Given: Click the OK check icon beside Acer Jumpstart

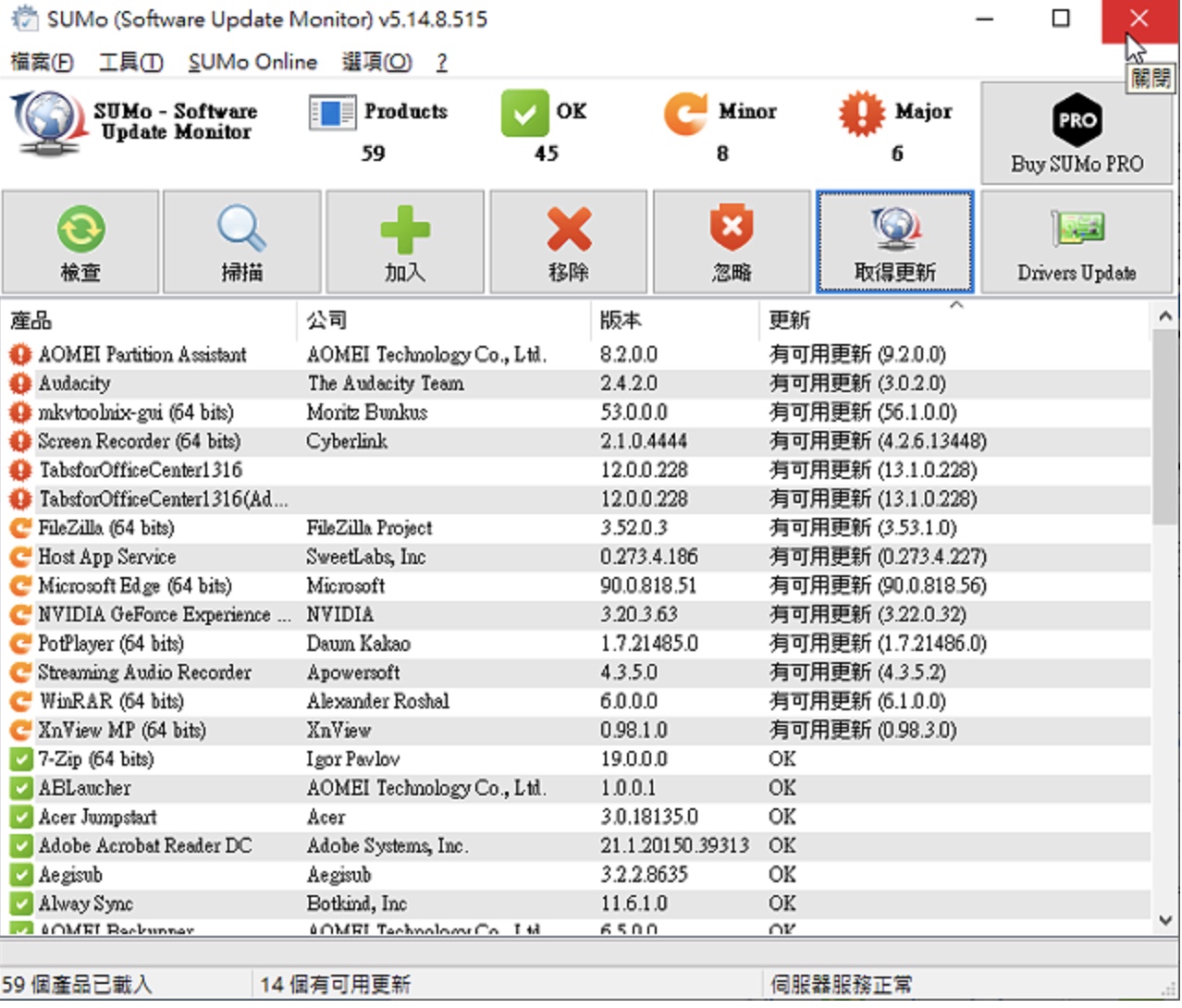Looking at the screenshot, I should pos(20,817).
